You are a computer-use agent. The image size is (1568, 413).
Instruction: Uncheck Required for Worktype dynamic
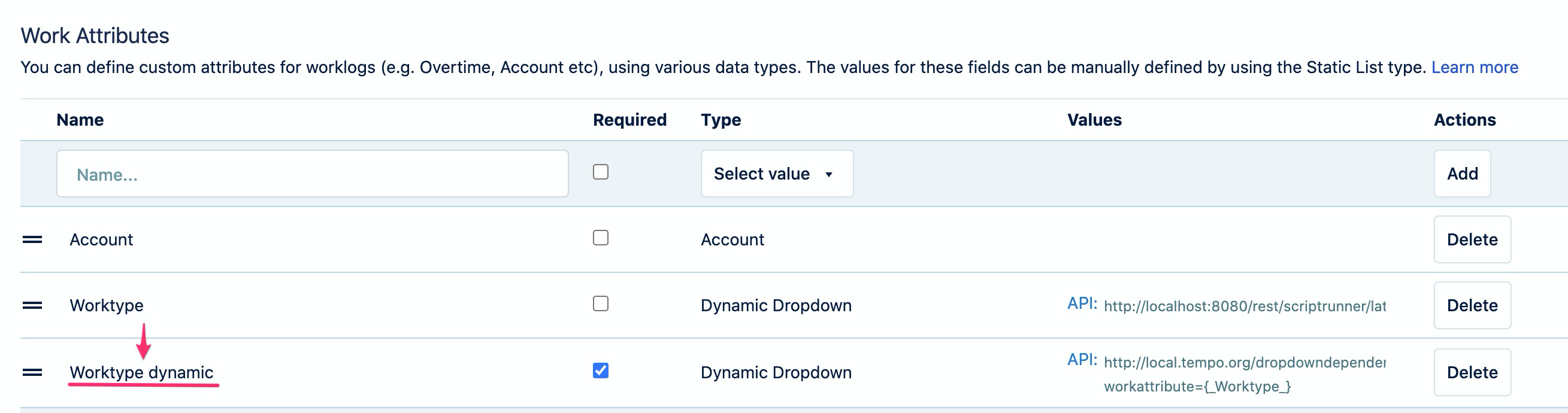click(x=600, y=371)
